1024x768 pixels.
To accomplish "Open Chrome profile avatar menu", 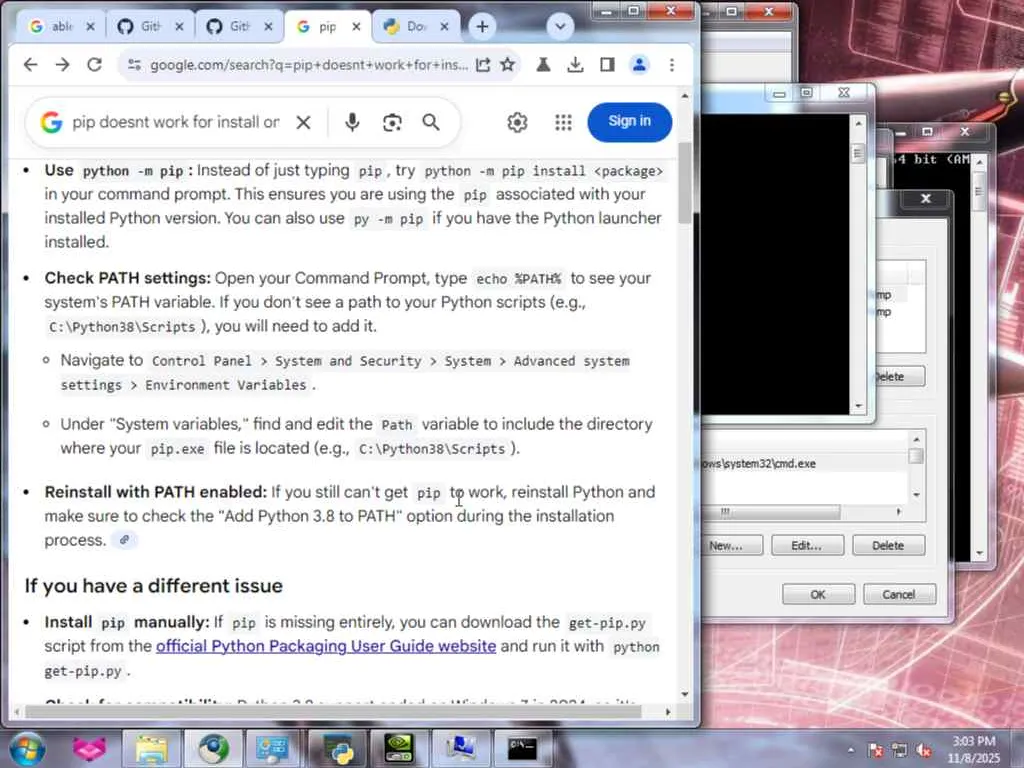I will pos(639,65).
